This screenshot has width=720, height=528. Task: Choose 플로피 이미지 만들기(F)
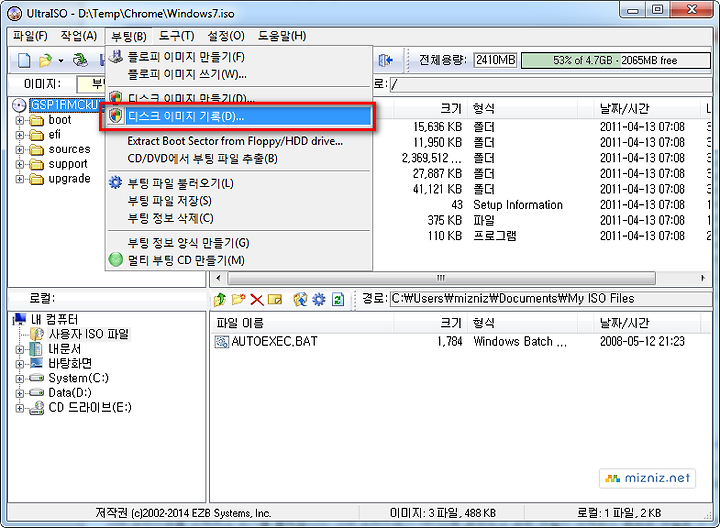coord(239,57)
